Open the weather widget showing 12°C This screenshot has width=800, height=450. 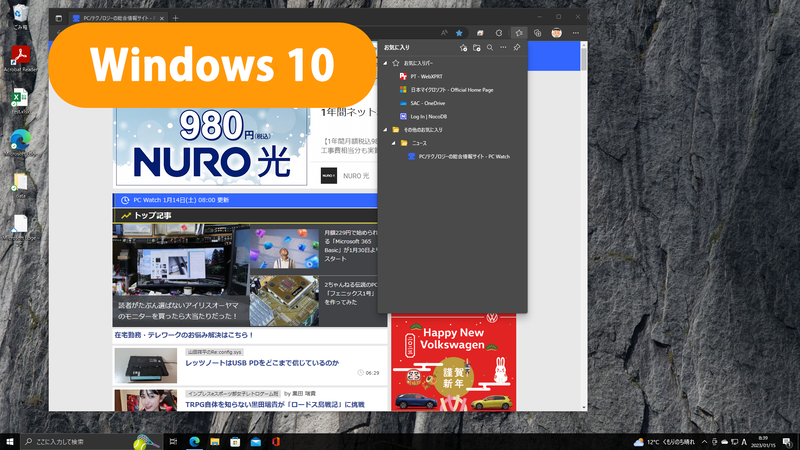[664, 442]
